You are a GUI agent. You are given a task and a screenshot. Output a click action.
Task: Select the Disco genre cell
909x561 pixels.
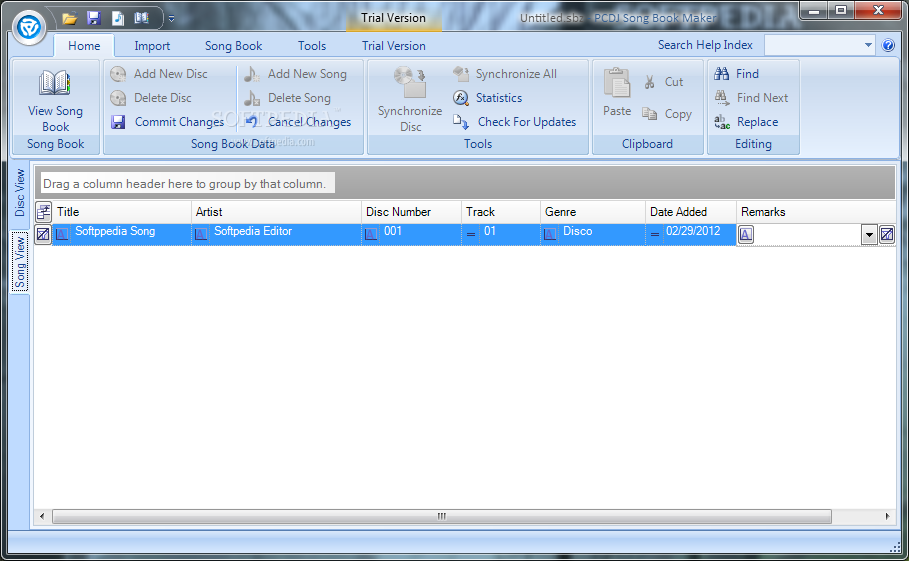tap(592, 234)
